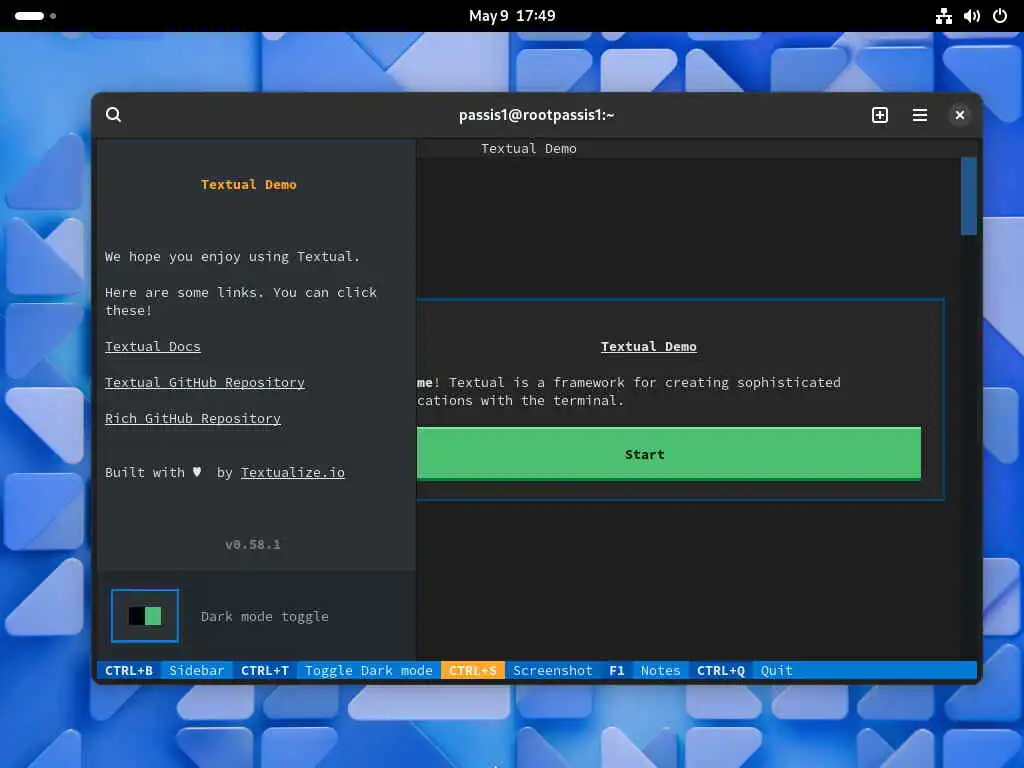The width and height of the screenshot is (1024, 768).
Task: Open the clock showing May 9 17:49
Action: [512, 16]
